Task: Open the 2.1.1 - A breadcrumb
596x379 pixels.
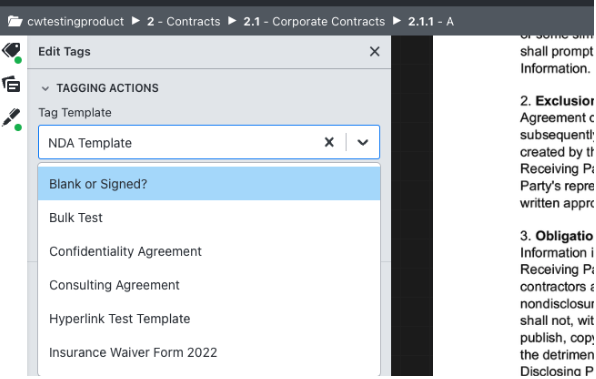Action: tap(431, 21)
